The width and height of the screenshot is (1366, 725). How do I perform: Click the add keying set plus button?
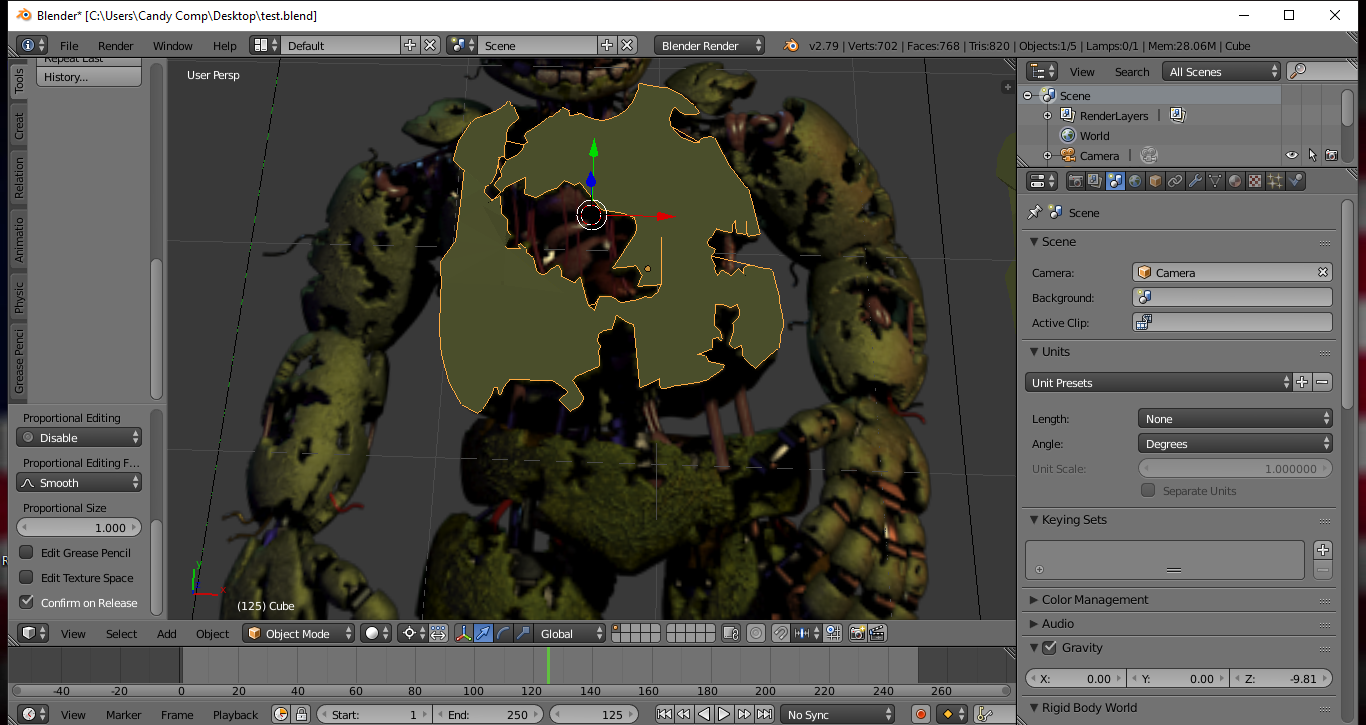1323,550
